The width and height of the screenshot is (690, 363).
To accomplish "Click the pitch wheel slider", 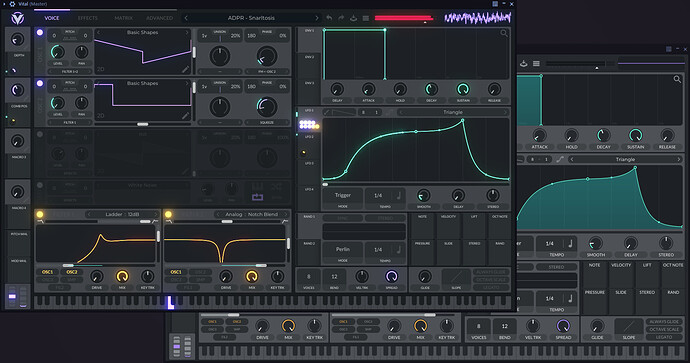I will 12,297.
